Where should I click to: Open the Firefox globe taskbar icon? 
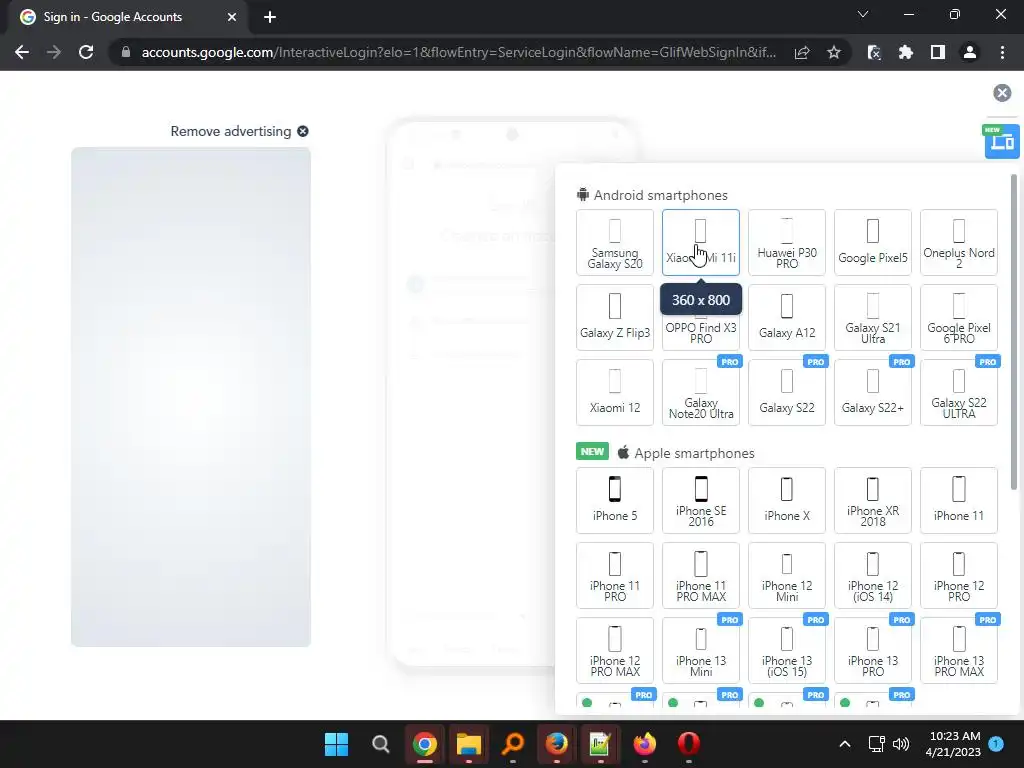(556, 744)
